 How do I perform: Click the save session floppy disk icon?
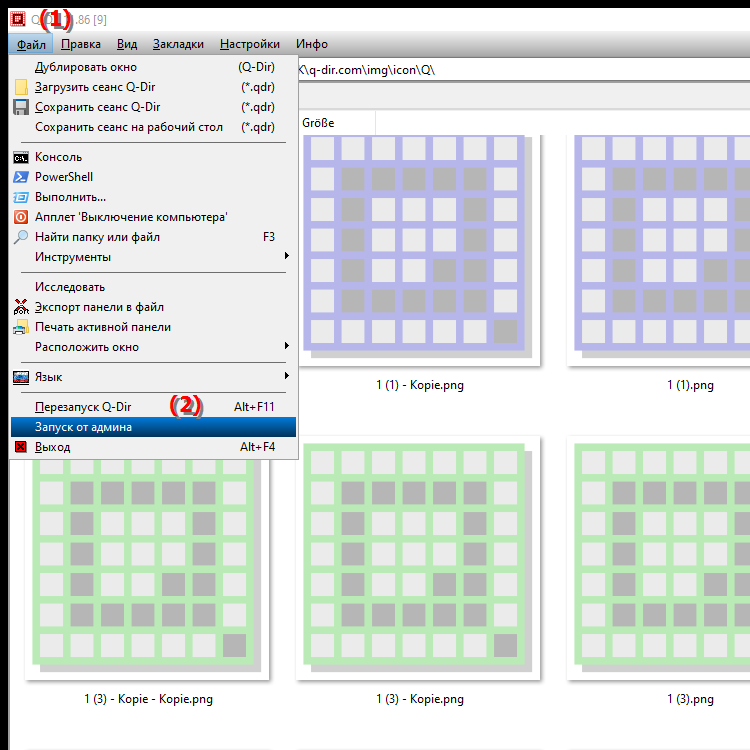click(x=21, y=107)
